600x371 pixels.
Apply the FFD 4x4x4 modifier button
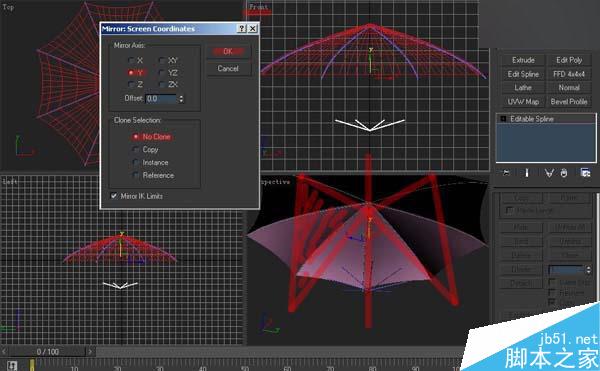(569, 74)
